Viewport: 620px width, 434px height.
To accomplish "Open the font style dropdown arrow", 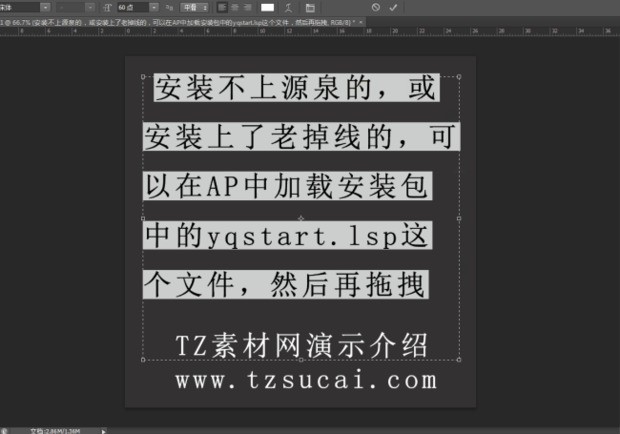I will [x=90, y=8].
